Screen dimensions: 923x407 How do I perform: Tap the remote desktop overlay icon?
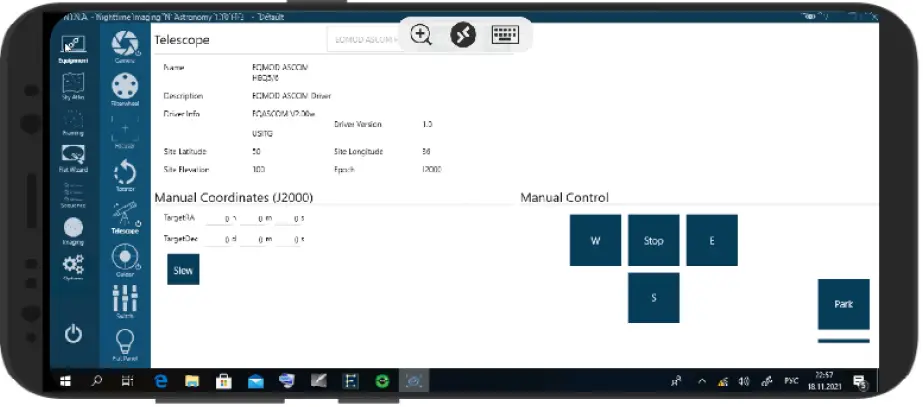point(463,35)
